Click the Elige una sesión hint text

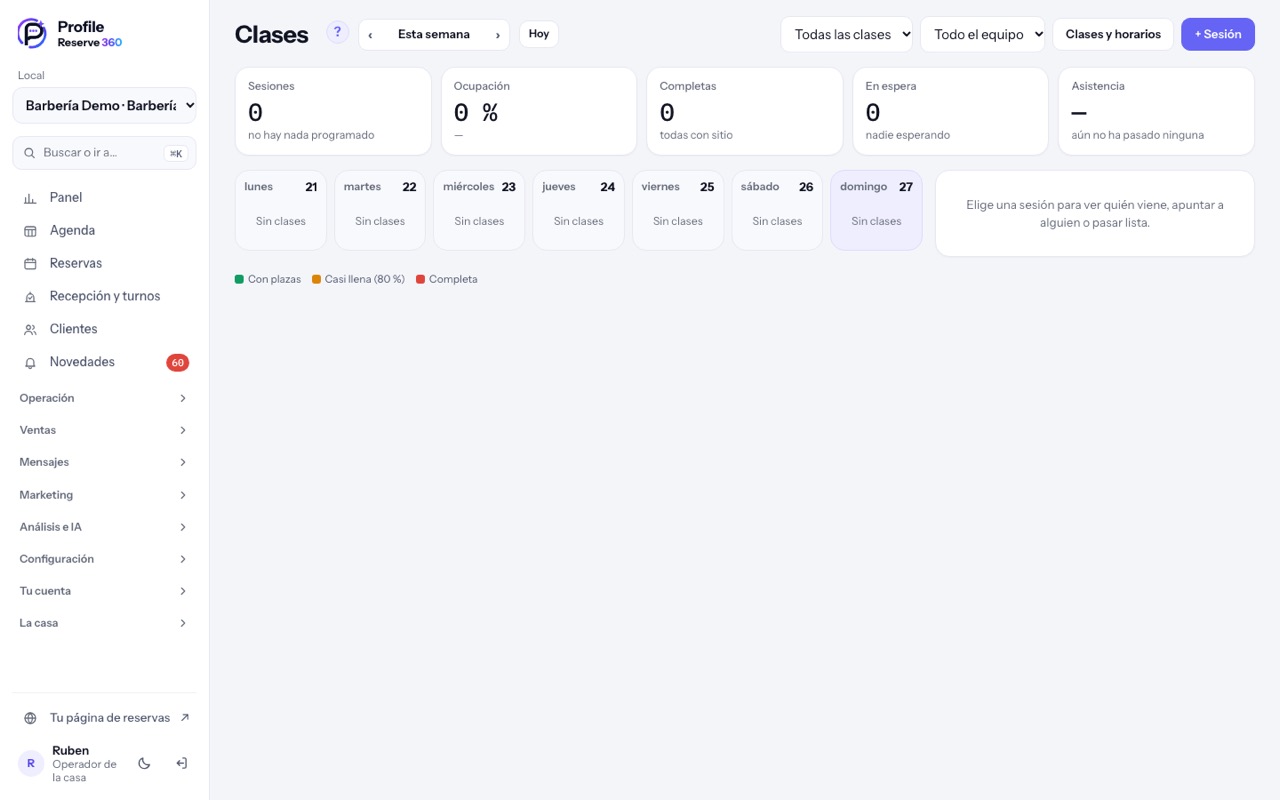click(1095, 214)
